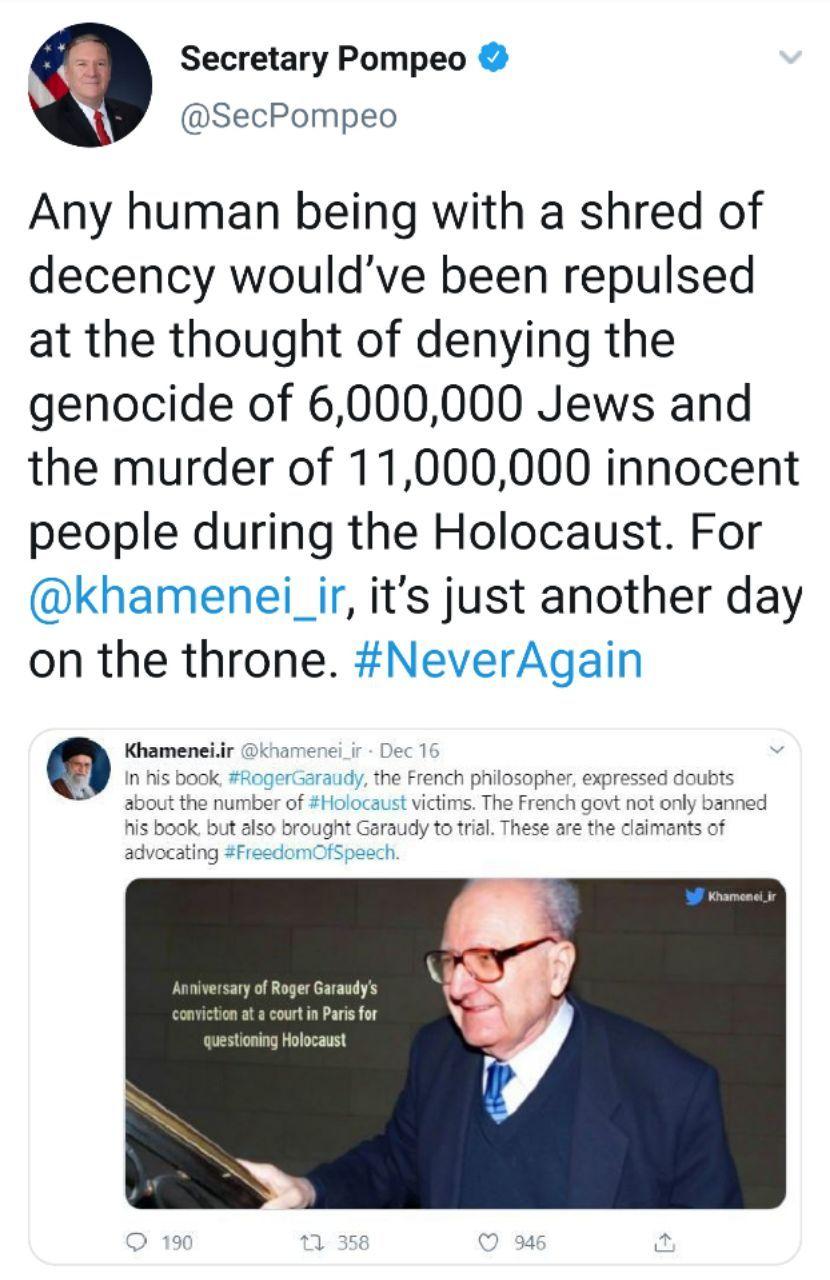The width and height of the screenshot is (830, 1280).
Task: Expand the quoted tweet's options chevron
Action: tap(776, 749)
